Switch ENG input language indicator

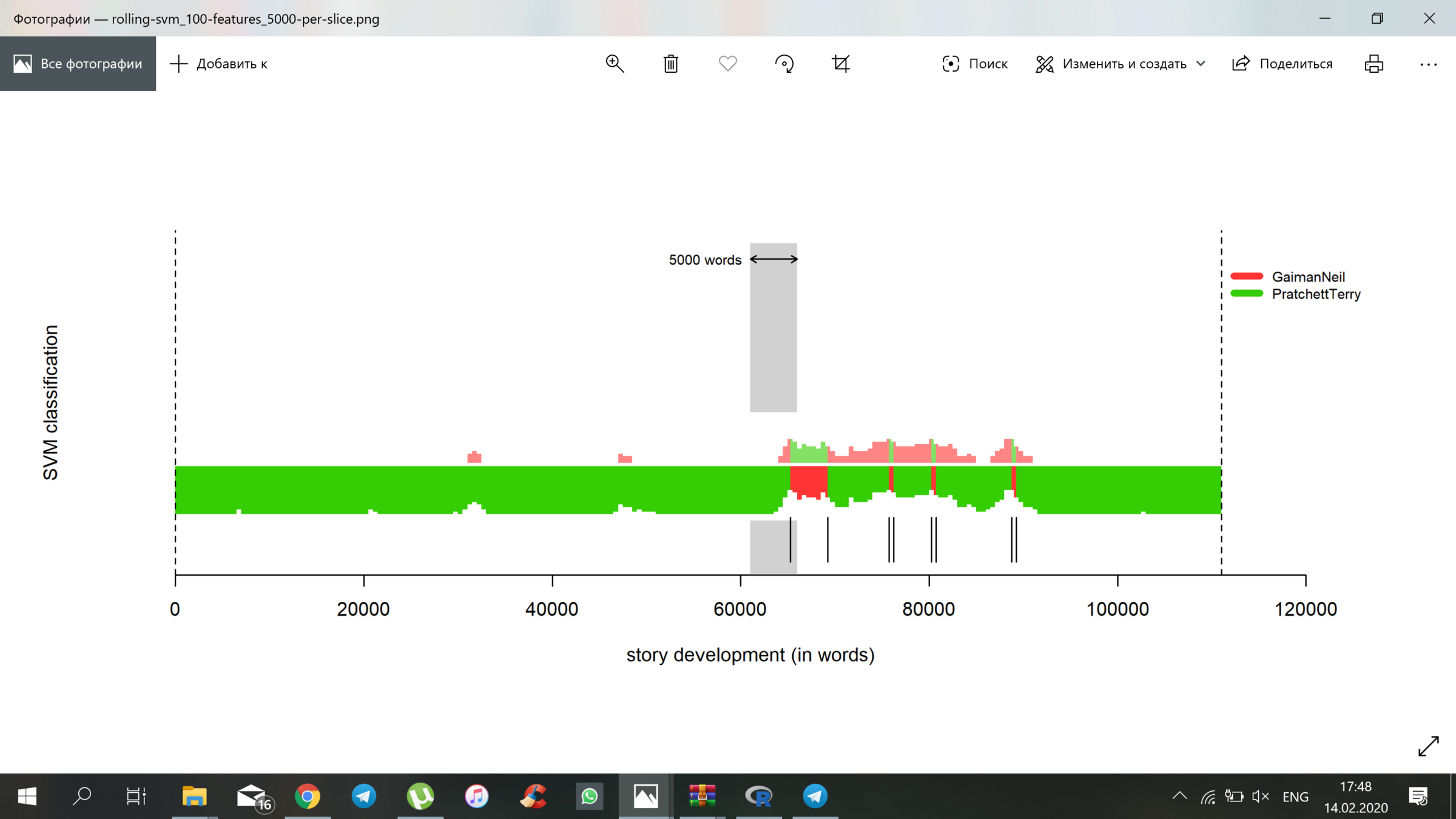tap(1295, 797)
